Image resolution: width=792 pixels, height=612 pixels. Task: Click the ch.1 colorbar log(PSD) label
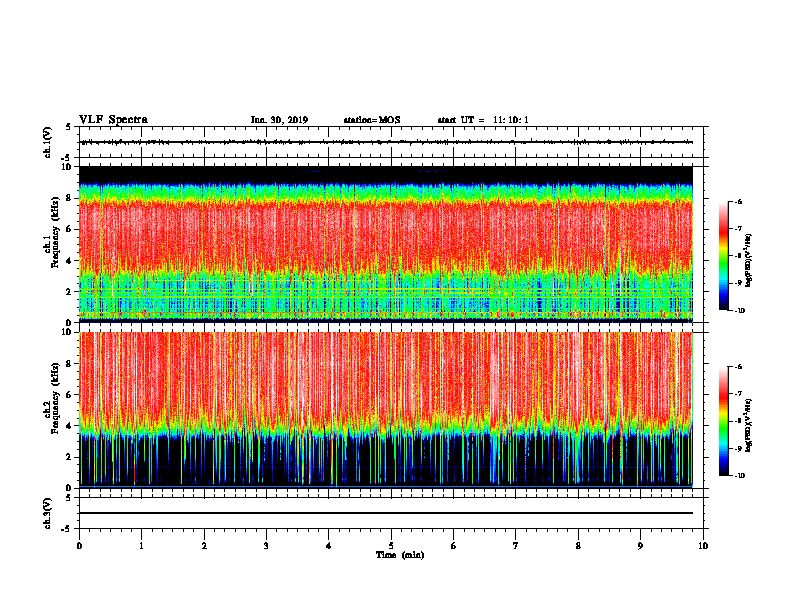click(x=748, y=261)
